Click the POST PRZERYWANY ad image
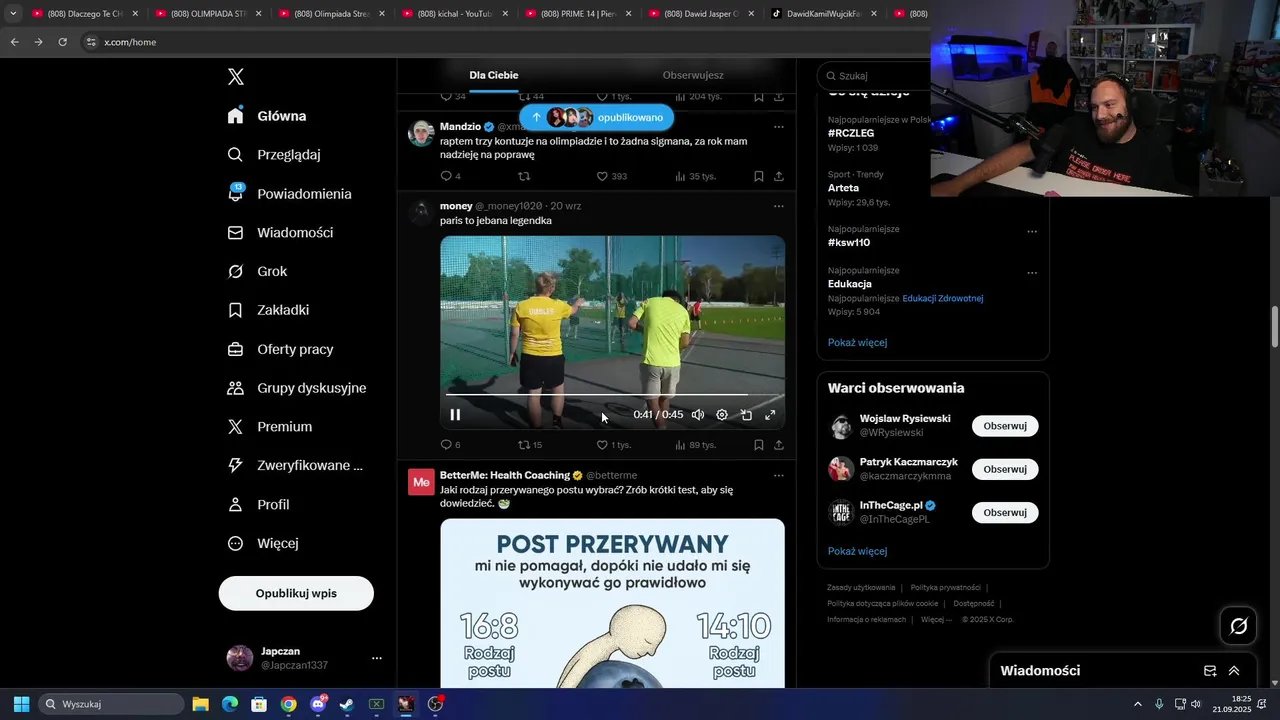This screenshot has width=1280, height=720. click(x=612, y=603)
